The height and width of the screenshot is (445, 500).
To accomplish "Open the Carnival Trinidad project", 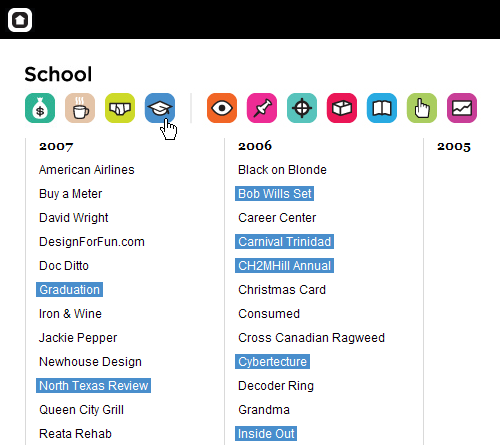I will [x=284, y=242].
